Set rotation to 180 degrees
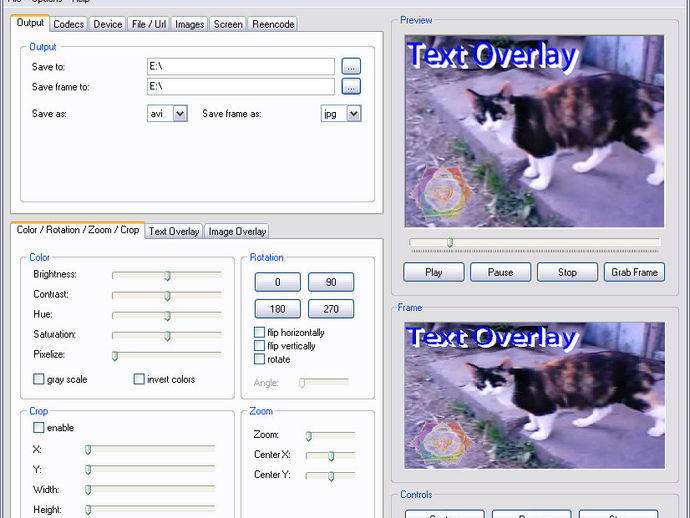Viewport: 690px width, 518px height. pos(278,309)
